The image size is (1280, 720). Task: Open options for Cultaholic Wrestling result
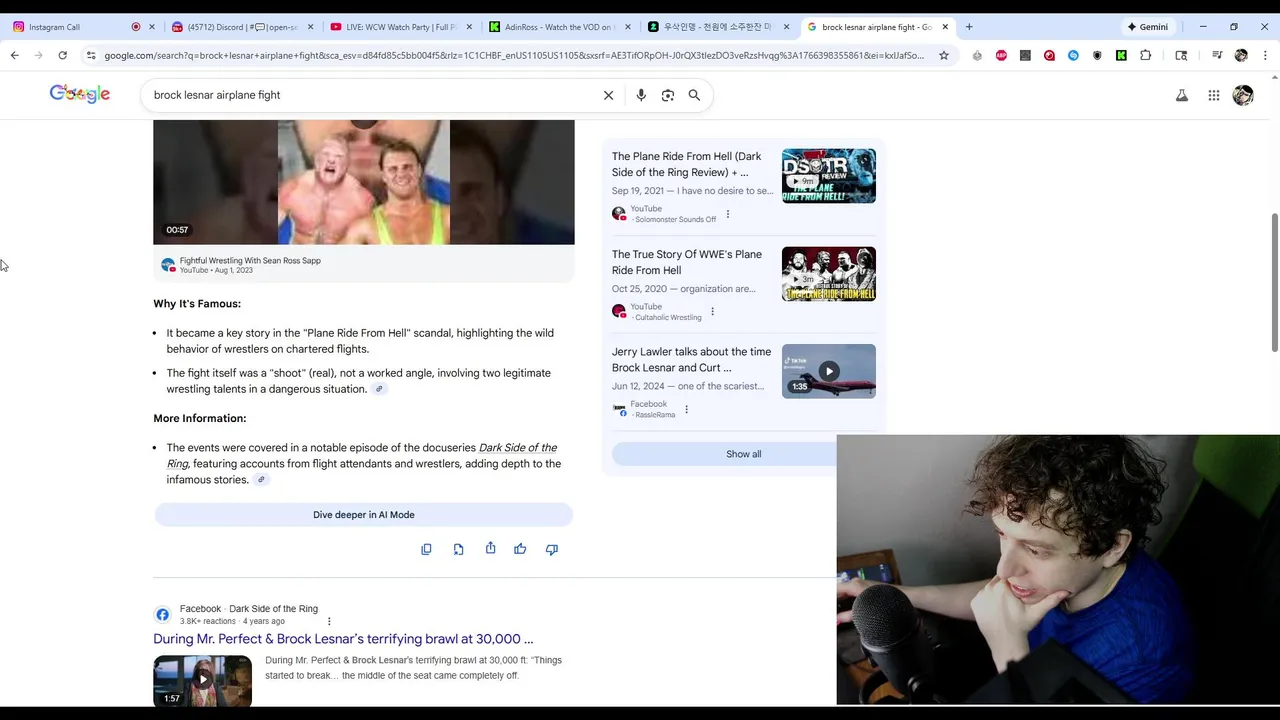coord(712,311)
